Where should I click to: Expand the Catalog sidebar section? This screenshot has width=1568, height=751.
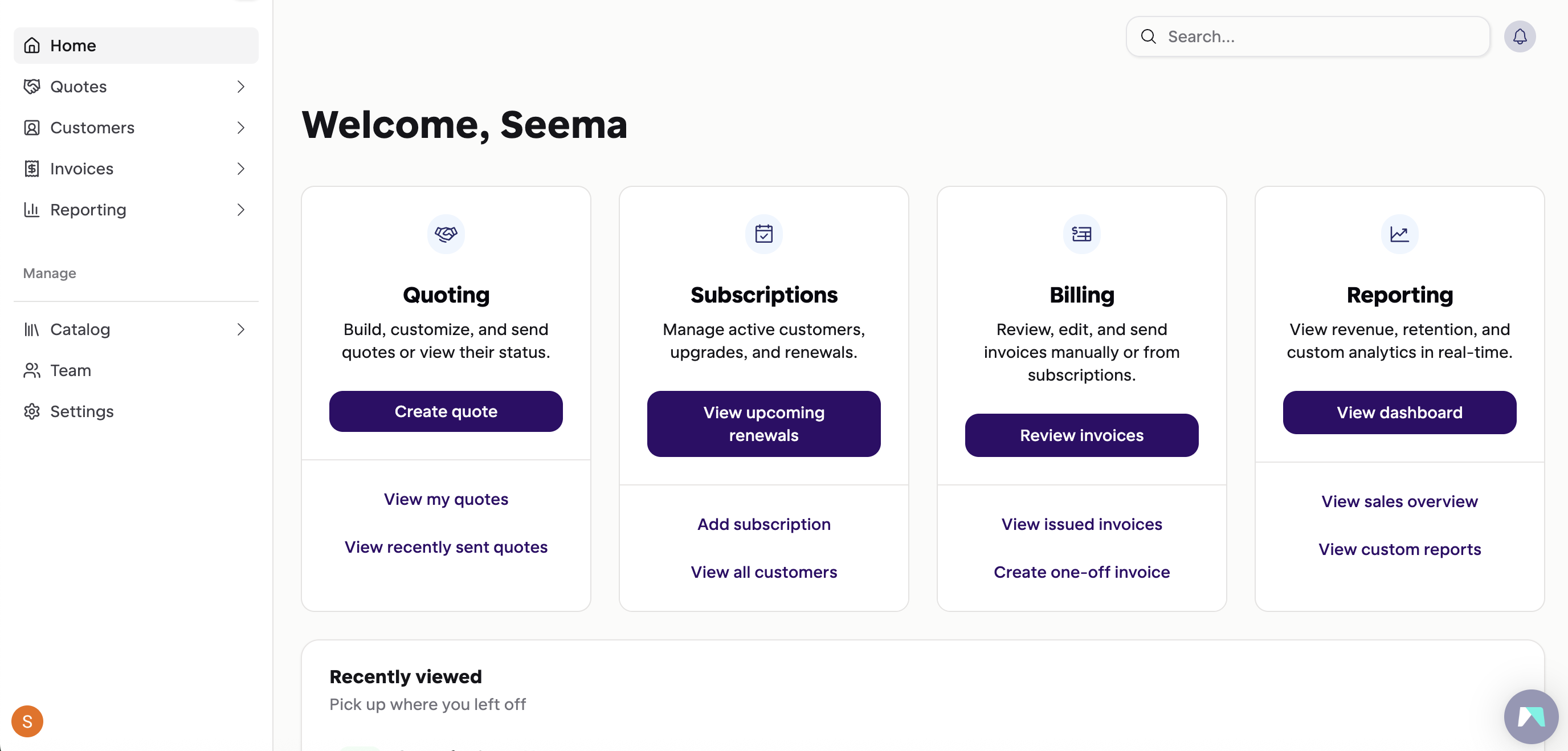[241, 329]
